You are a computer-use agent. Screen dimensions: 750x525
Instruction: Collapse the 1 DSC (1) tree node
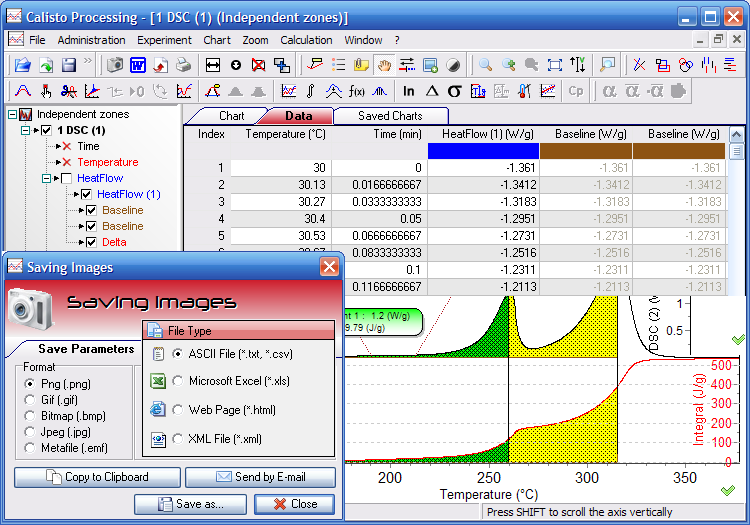25,130
